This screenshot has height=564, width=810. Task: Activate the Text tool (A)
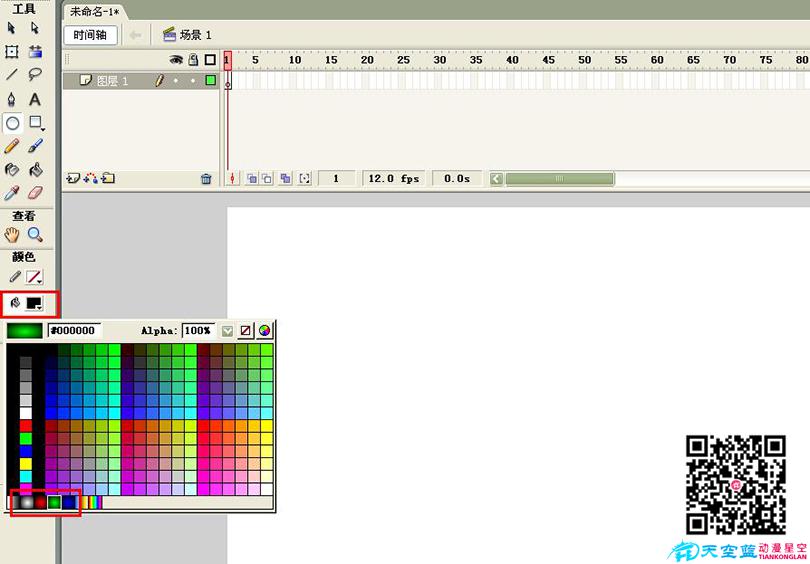pos(35,99)
